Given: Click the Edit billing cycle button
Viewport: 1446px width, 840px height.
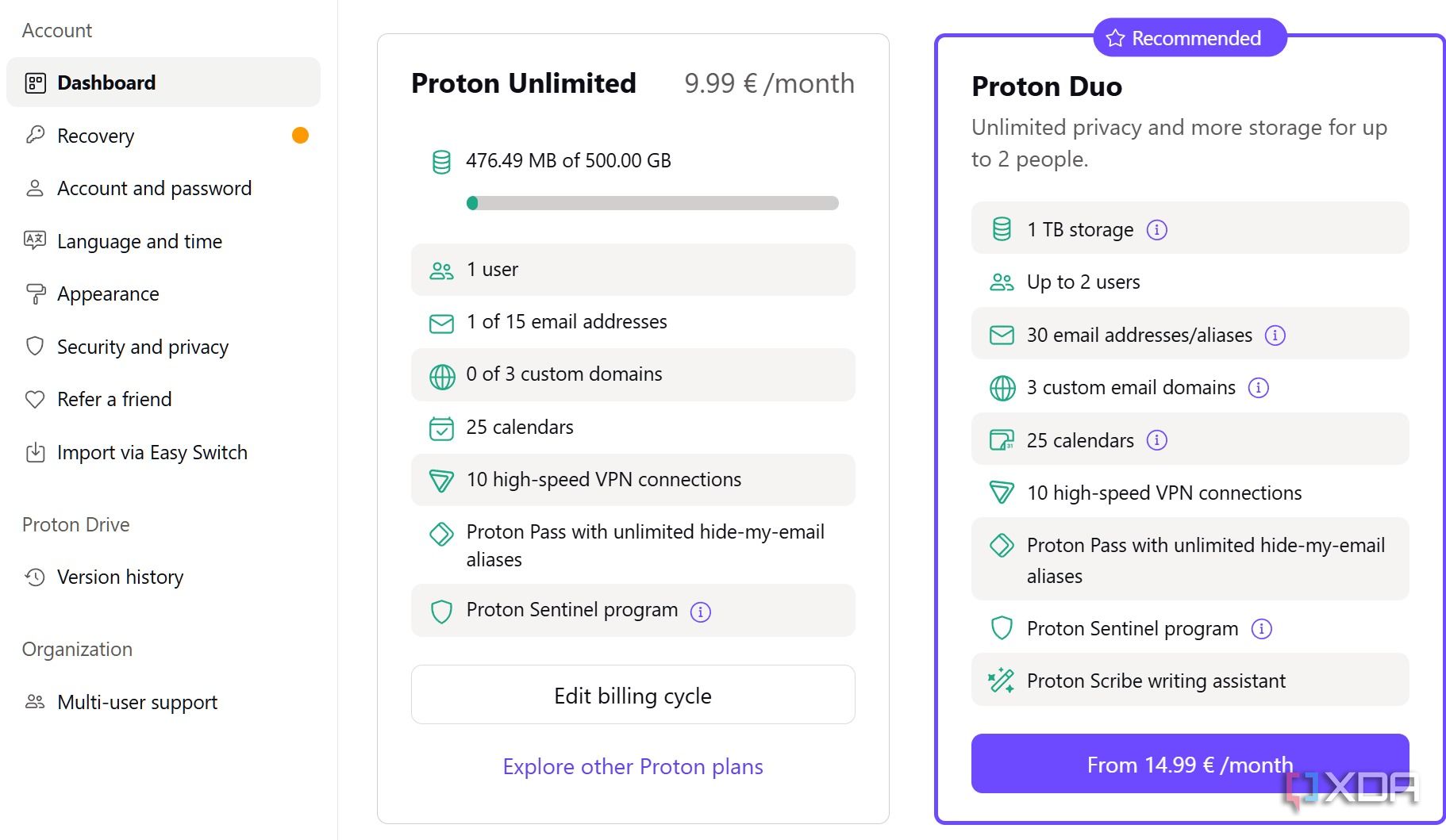Looking at the screenshot, I should (x=633, y=695).
